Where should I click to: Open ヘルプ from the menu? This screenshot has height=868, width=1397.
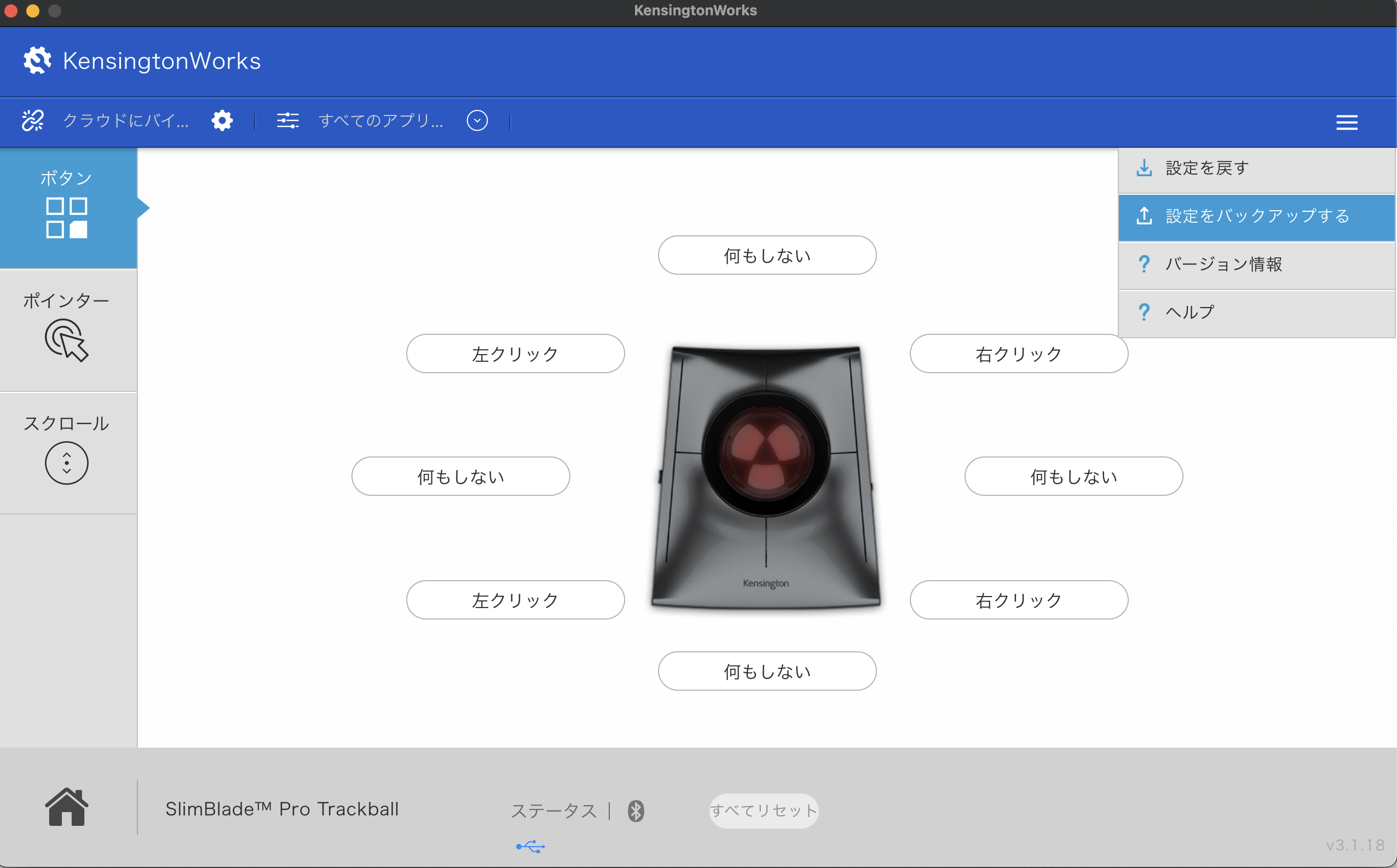pos(1256,313)
